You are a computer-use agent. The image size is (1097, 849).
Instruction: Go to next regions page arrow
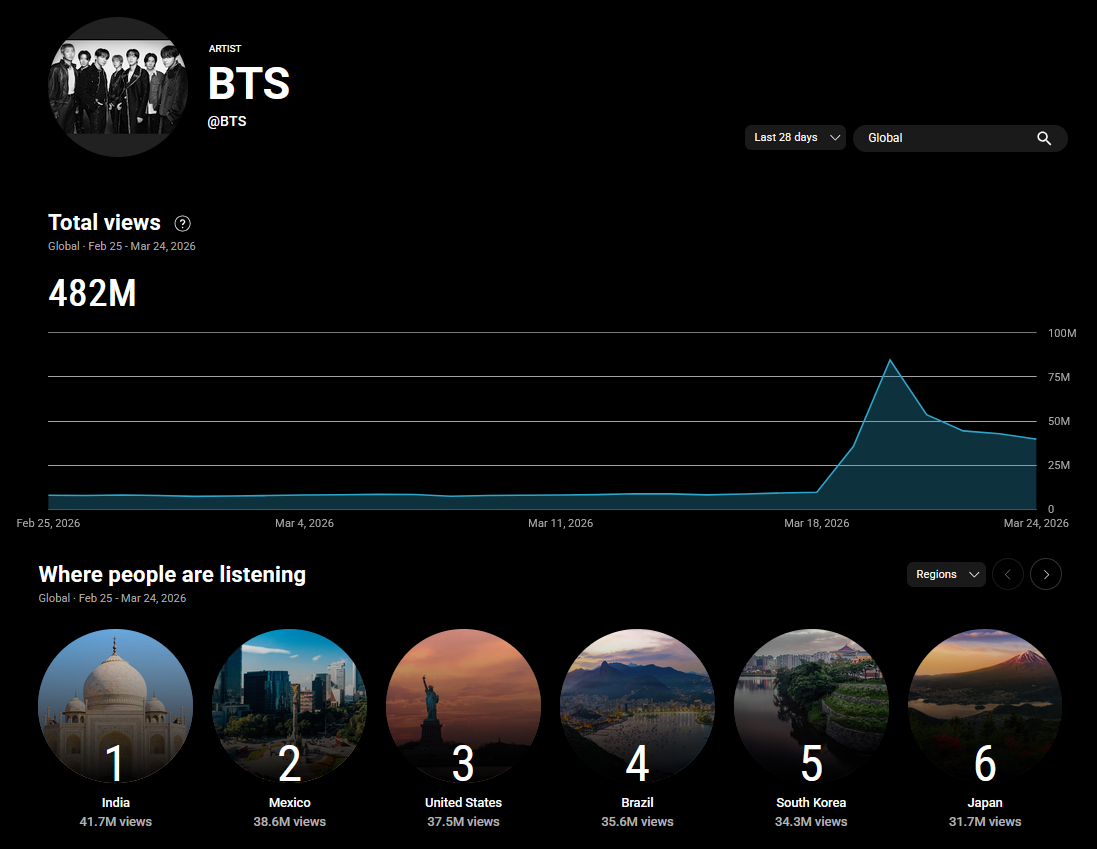tap(1046, 574)
